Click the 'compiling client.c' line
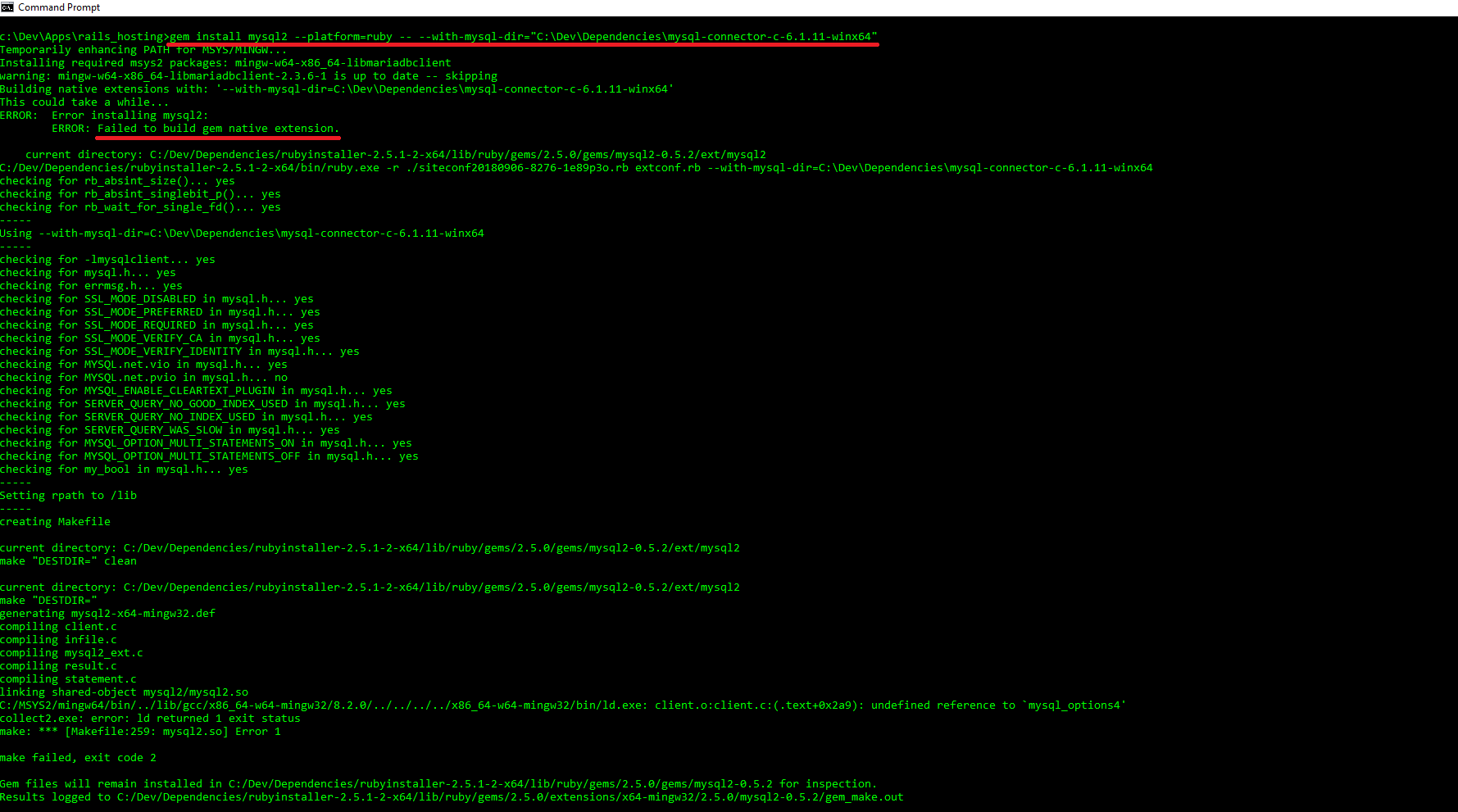 coord(59,626)
